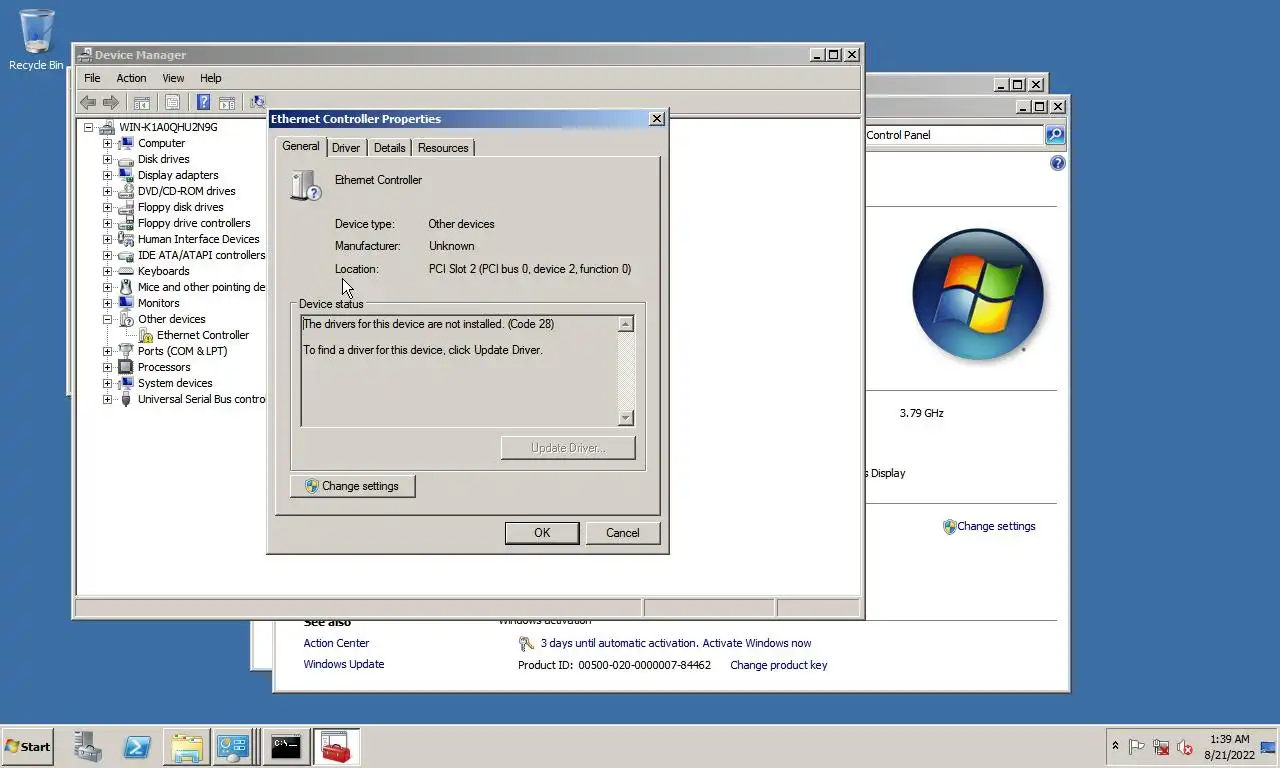Select the Display adapters category icon

click(x=126, y=175)
